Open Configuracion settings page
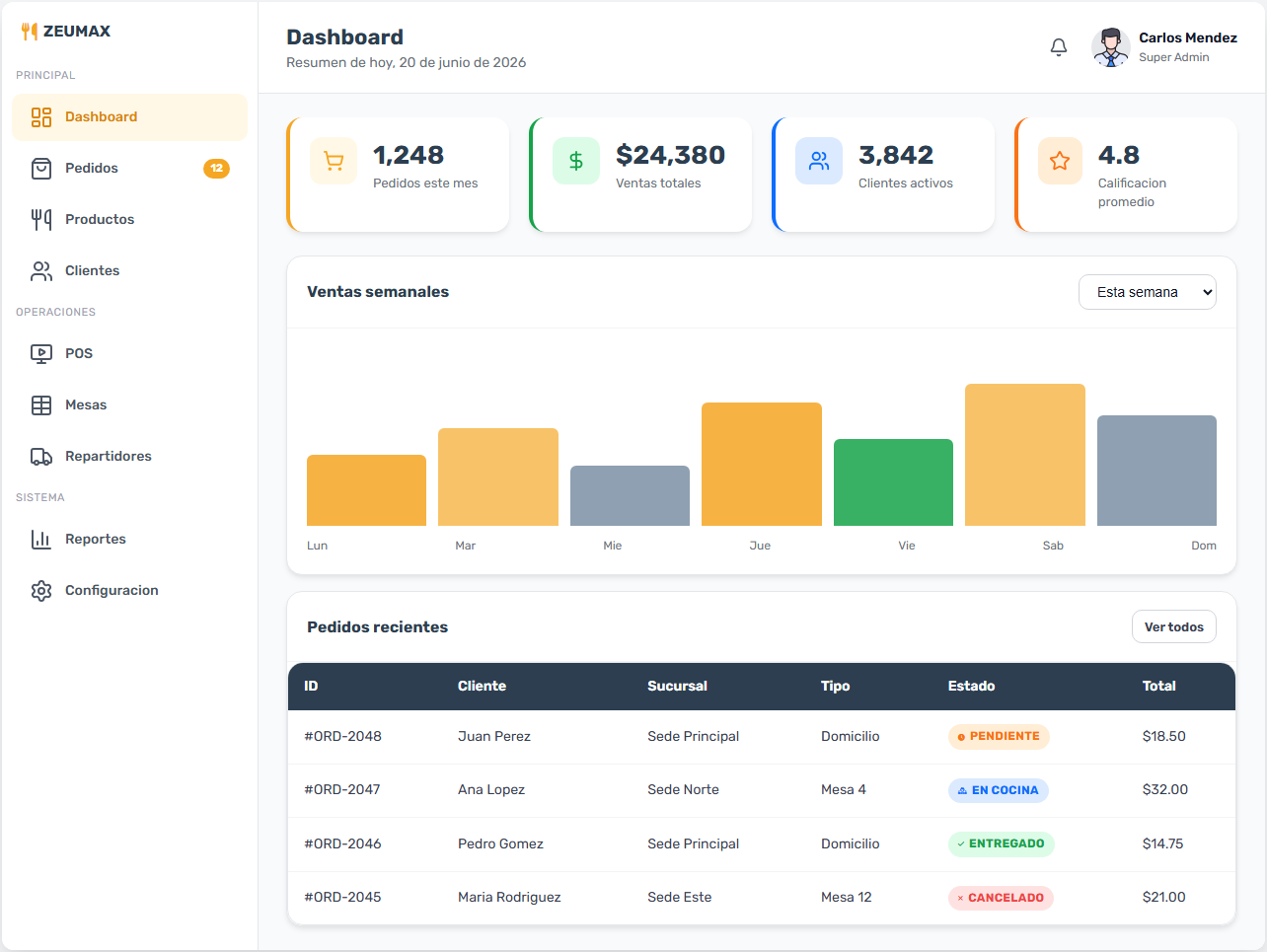1267x952 pixels. (x=129, y=591)
